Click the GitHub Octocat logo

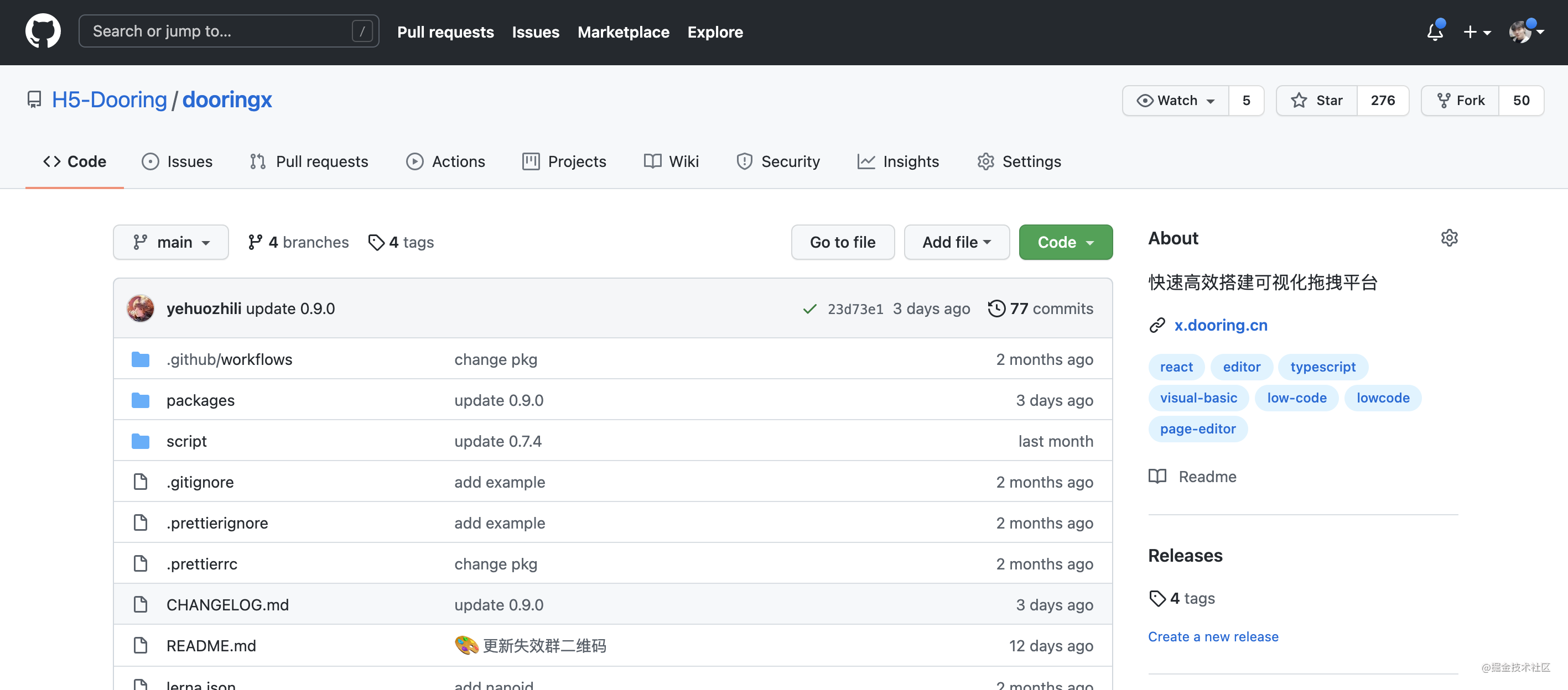coord(43,31)
